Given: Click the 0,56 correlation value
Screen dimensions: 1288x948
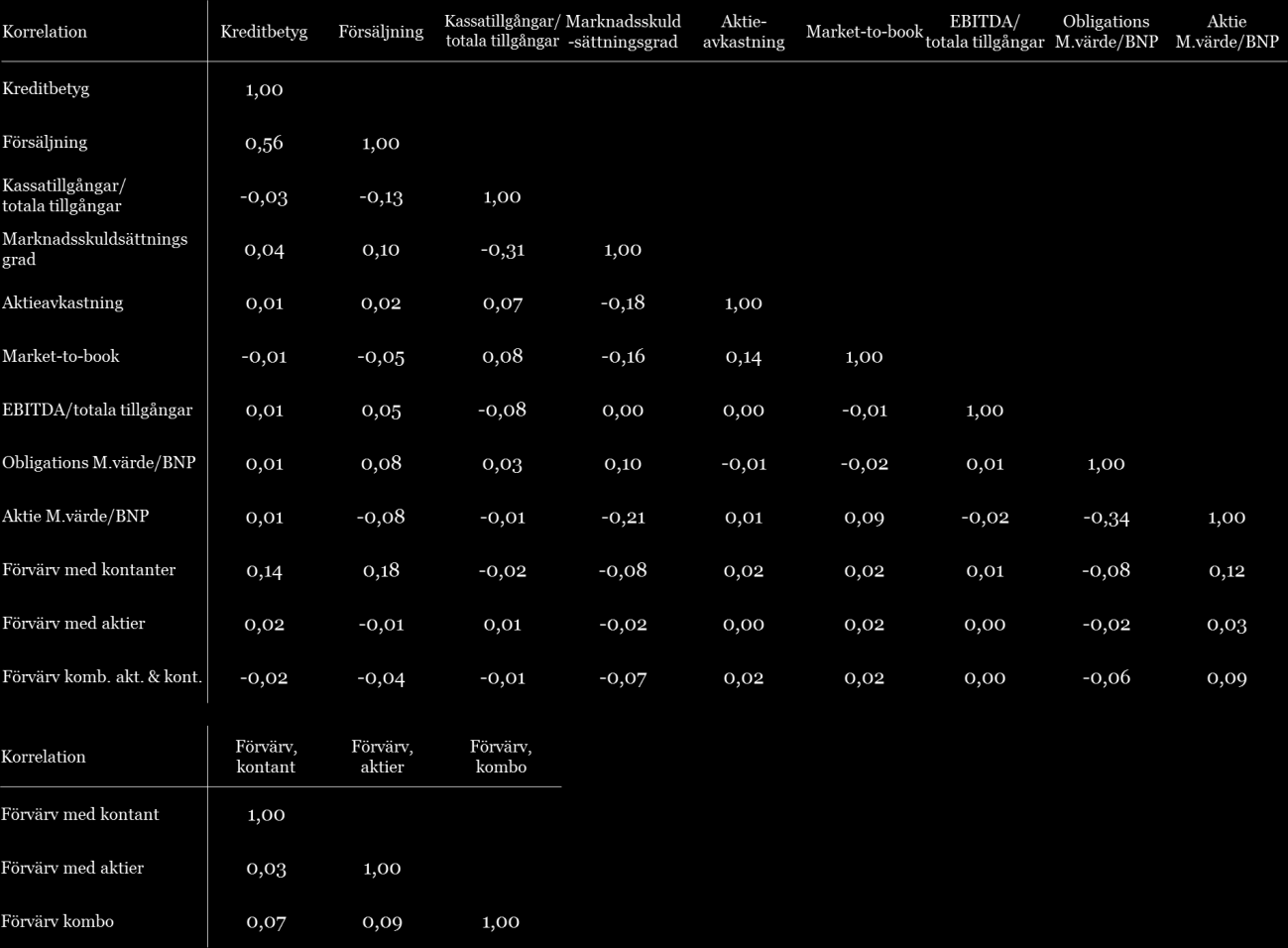Looking at the screenshot, I should (264, 143).
